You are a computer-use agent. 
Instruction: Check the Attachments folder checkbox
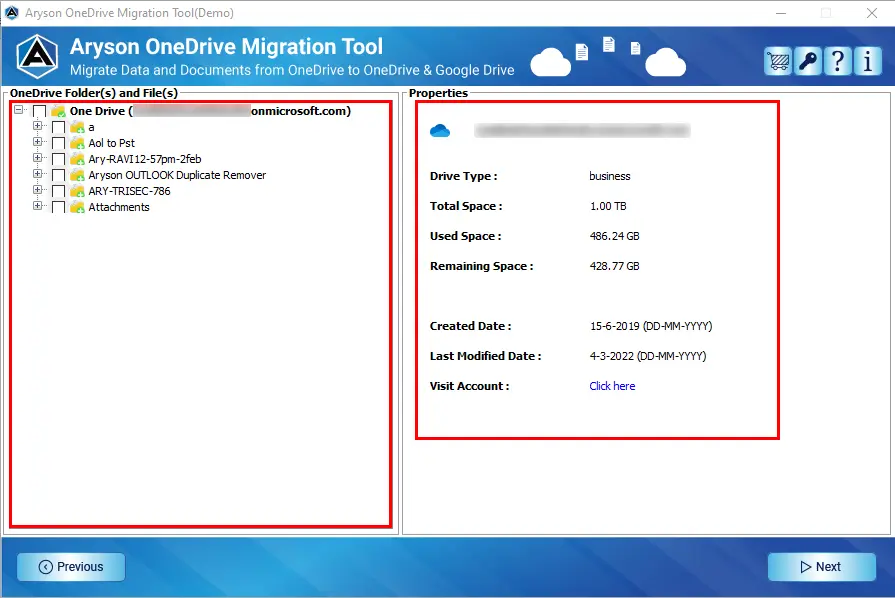(58, 207)
